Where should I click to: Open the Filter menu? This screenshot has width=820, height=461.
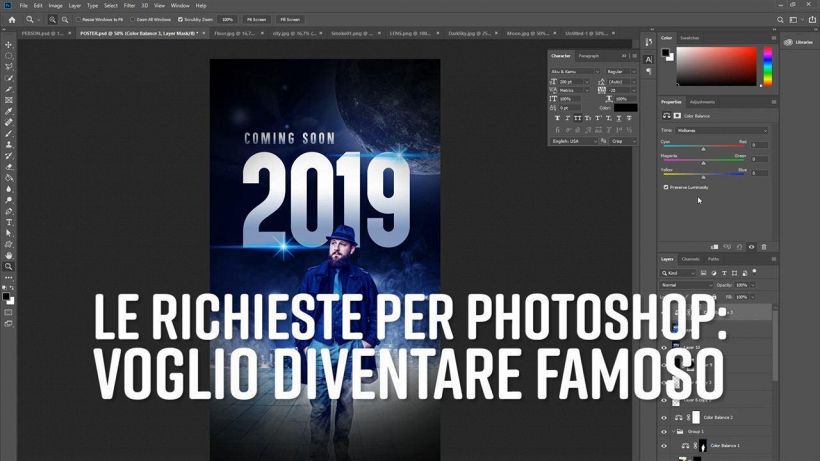[129, 5]
